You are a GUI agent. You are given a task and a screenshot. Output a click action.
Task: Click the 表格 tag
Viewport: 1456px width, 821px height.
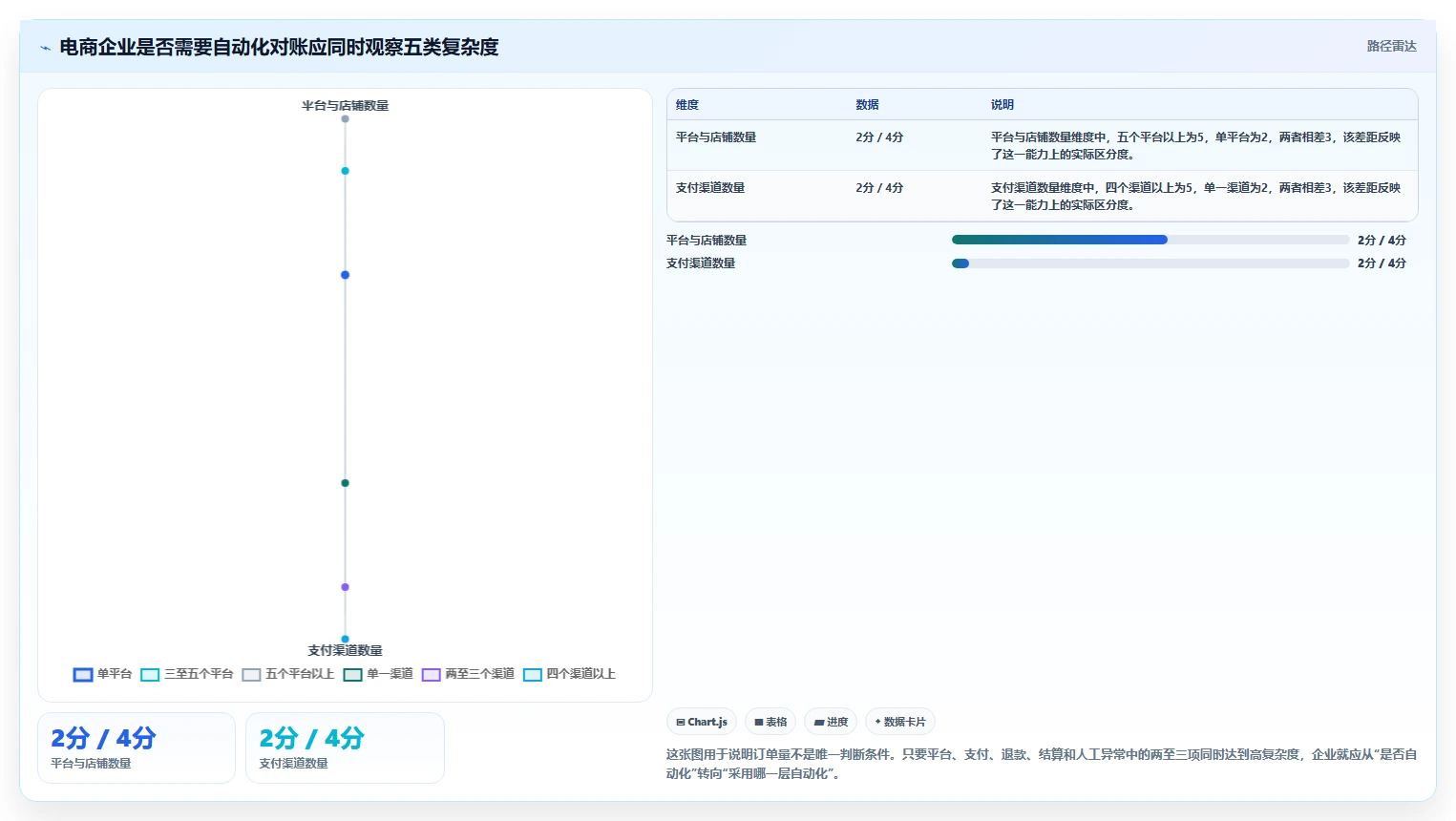click(x=770, y=722)
